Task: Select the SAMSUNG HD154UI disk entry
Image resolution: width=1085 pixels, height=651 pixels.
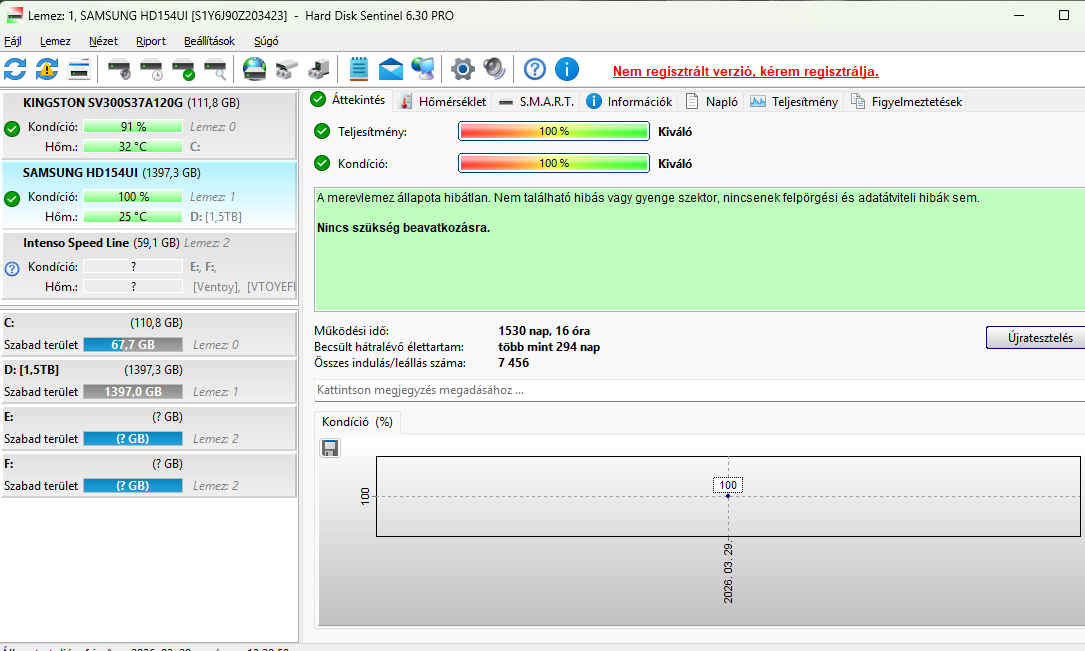Action: [149, 194]
